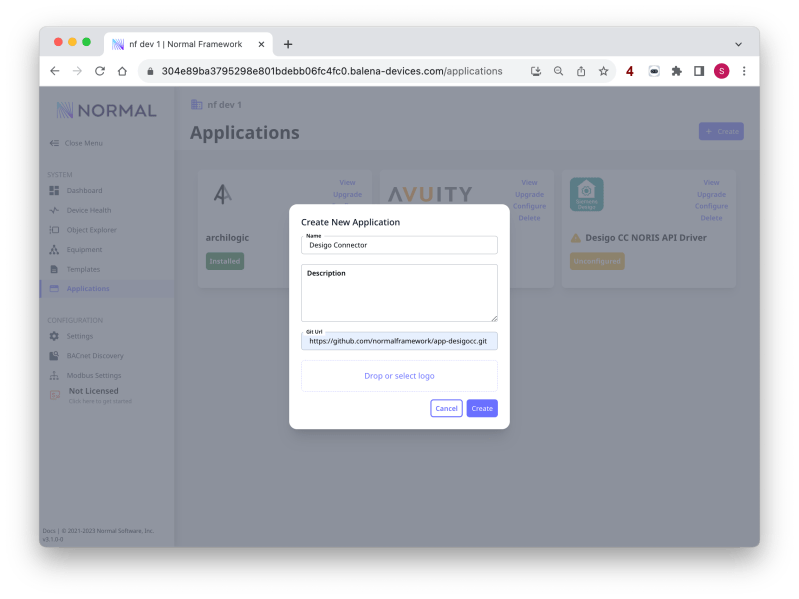Screen dimensions: 799x599
Task: Go to the browser home icon
Action: pos(122,71)
